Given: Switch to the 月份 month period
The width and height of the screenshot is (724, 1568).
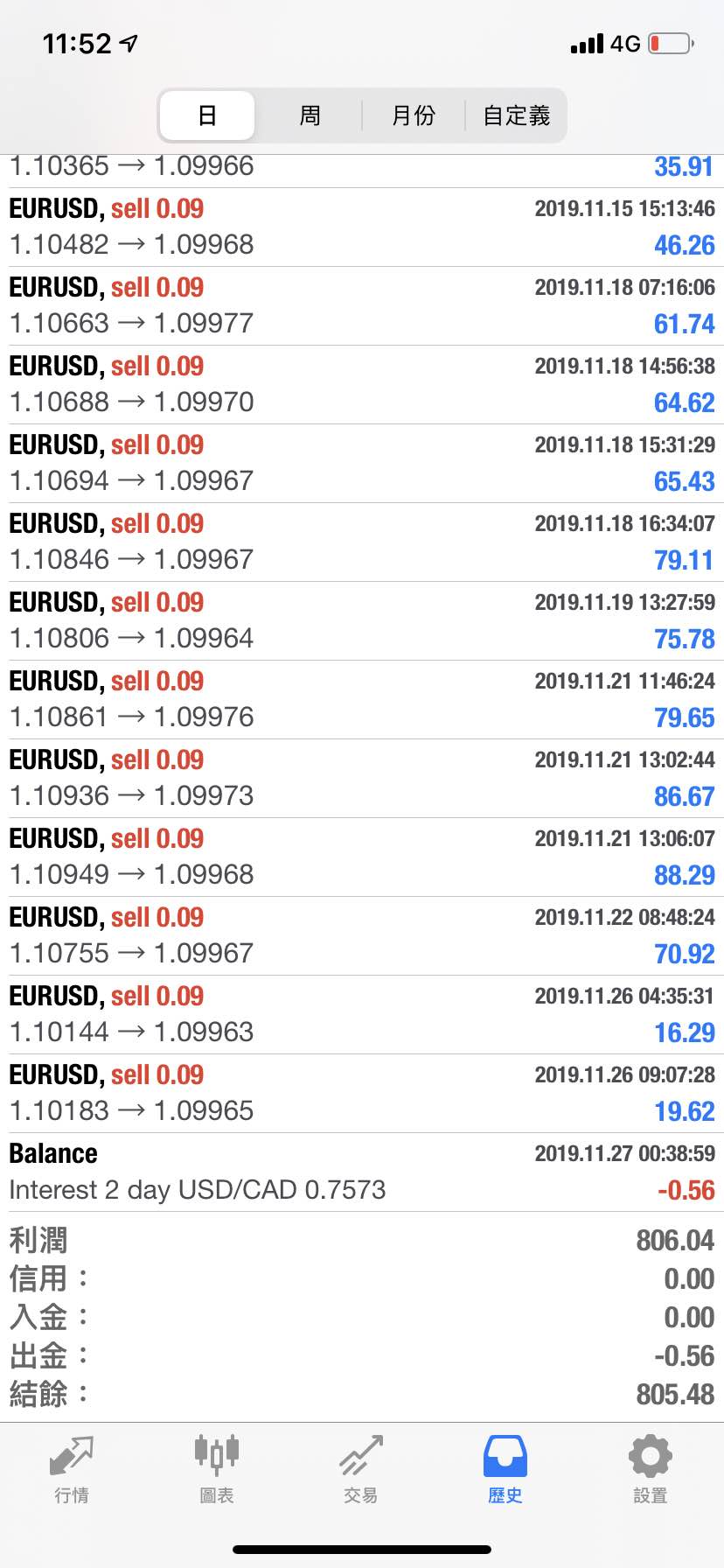Looking at the screenshot, I should coord(414,115).
